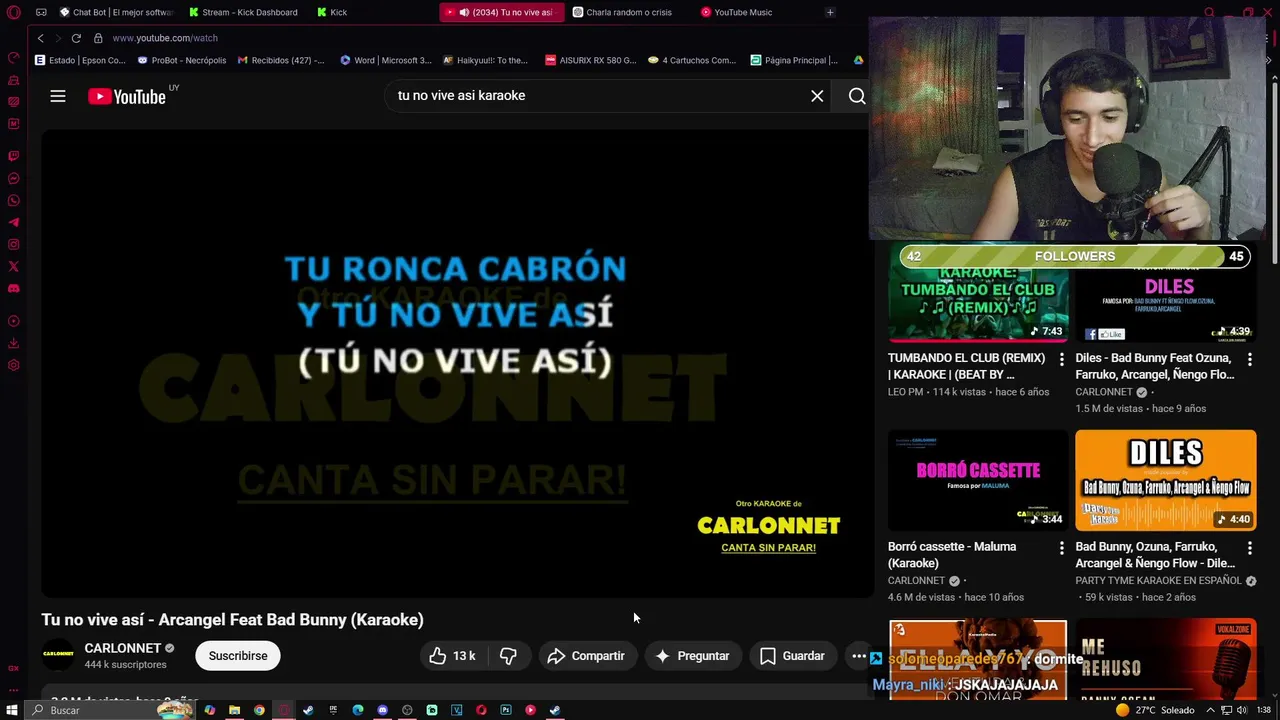Viewport: 1280px width, 720px height.
Task: Open options for Diles - Bad Bunny Feat Ozuna
Action: pyautogui.click(x=1249, y=358)
